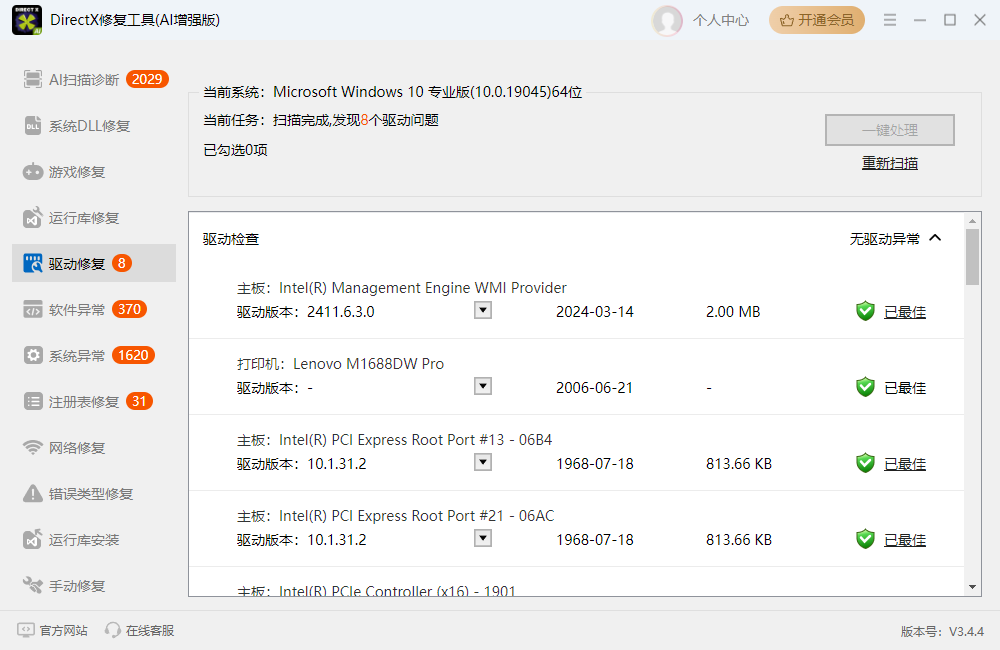1000x650 pixels.
Task: Open the PCI Express Root Port #13 version dropdown
Action: [483, 463]
